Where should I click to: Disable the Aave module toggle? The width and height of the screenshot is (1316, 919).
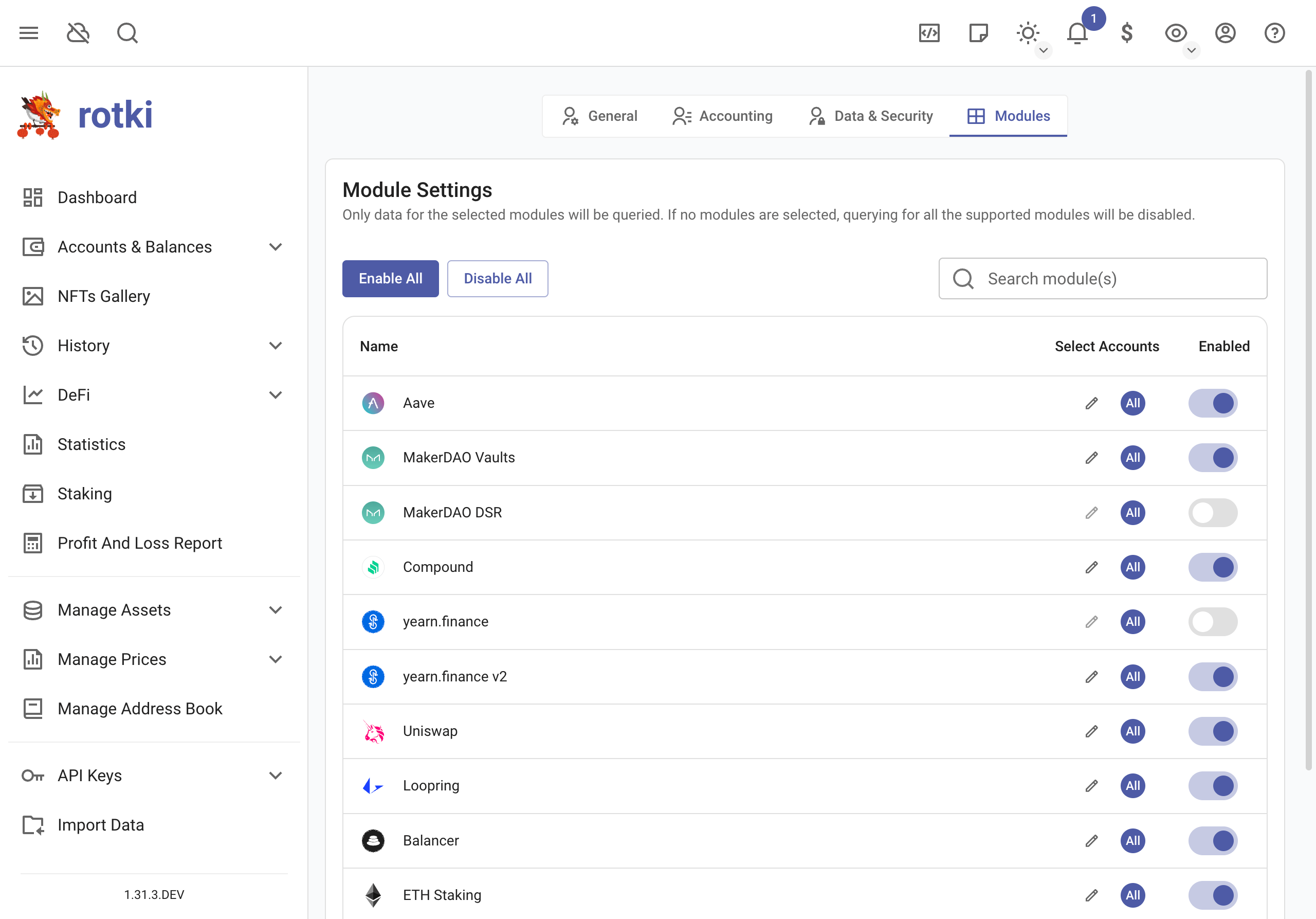(x=1213, y=403)
